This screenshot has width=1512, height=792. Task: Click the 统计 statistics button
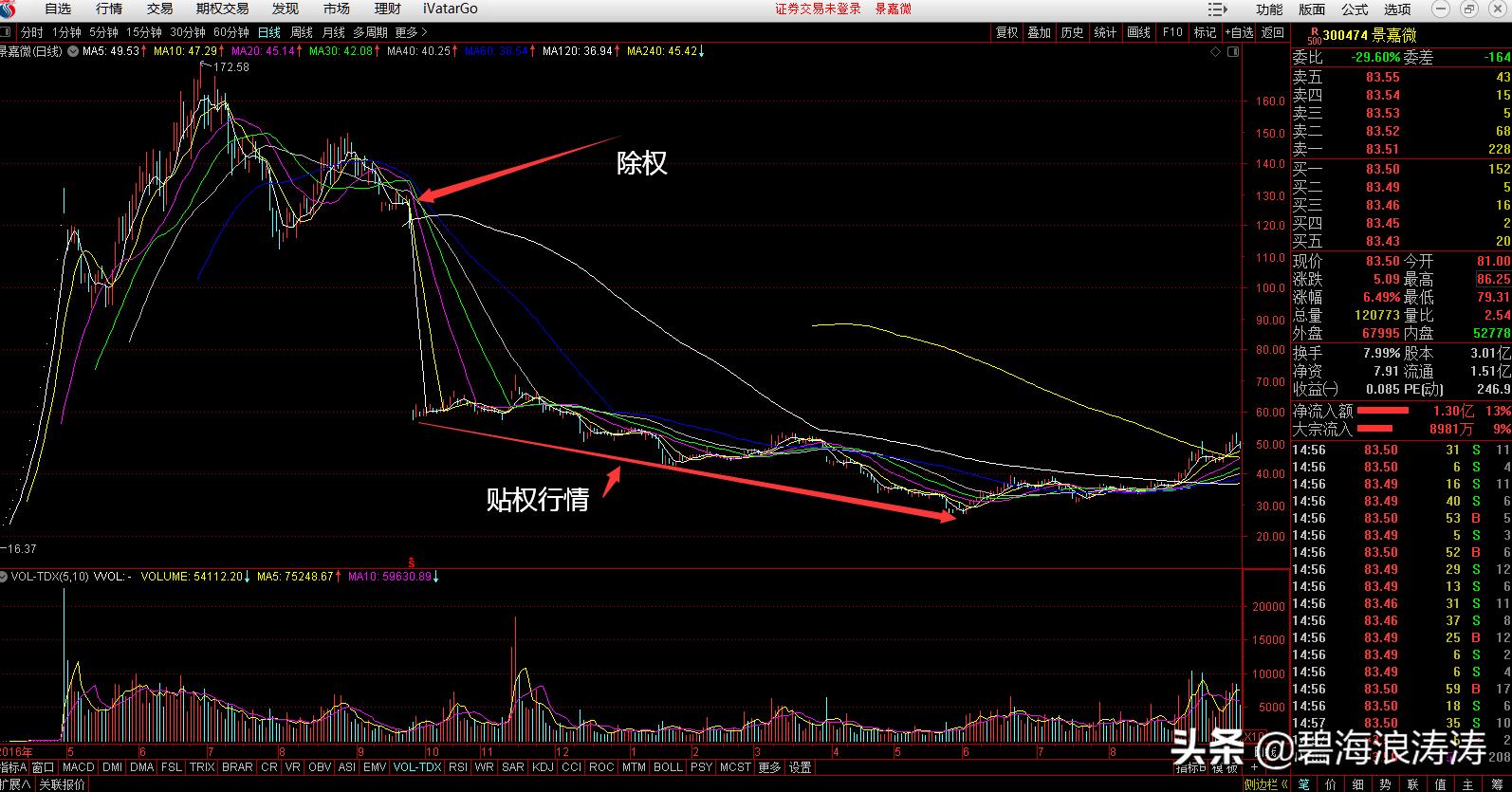pos(1105,32)
